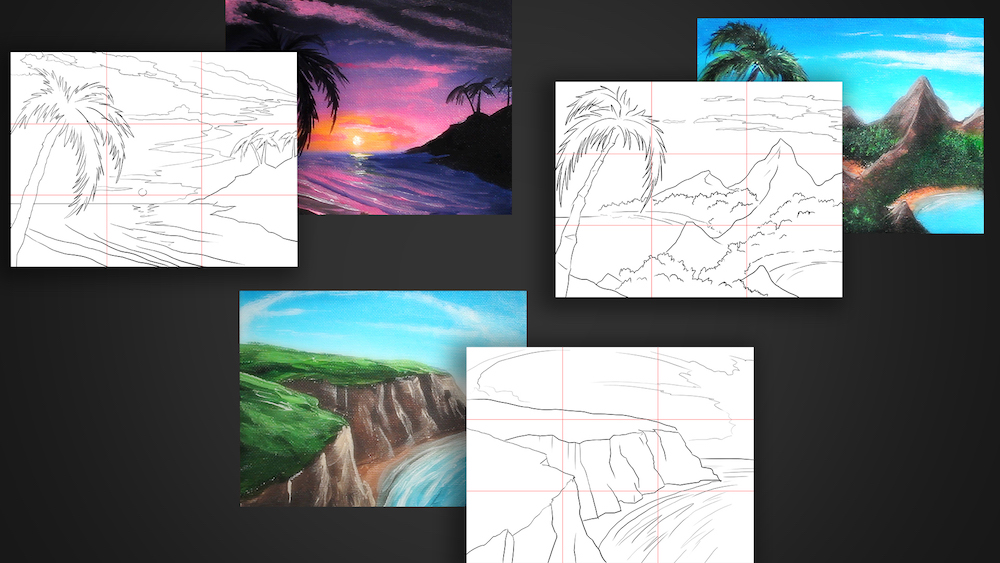1000x563 pixels.
Task: Click the green palm fronds in mountain painting
Action: [x=750, y=50]
